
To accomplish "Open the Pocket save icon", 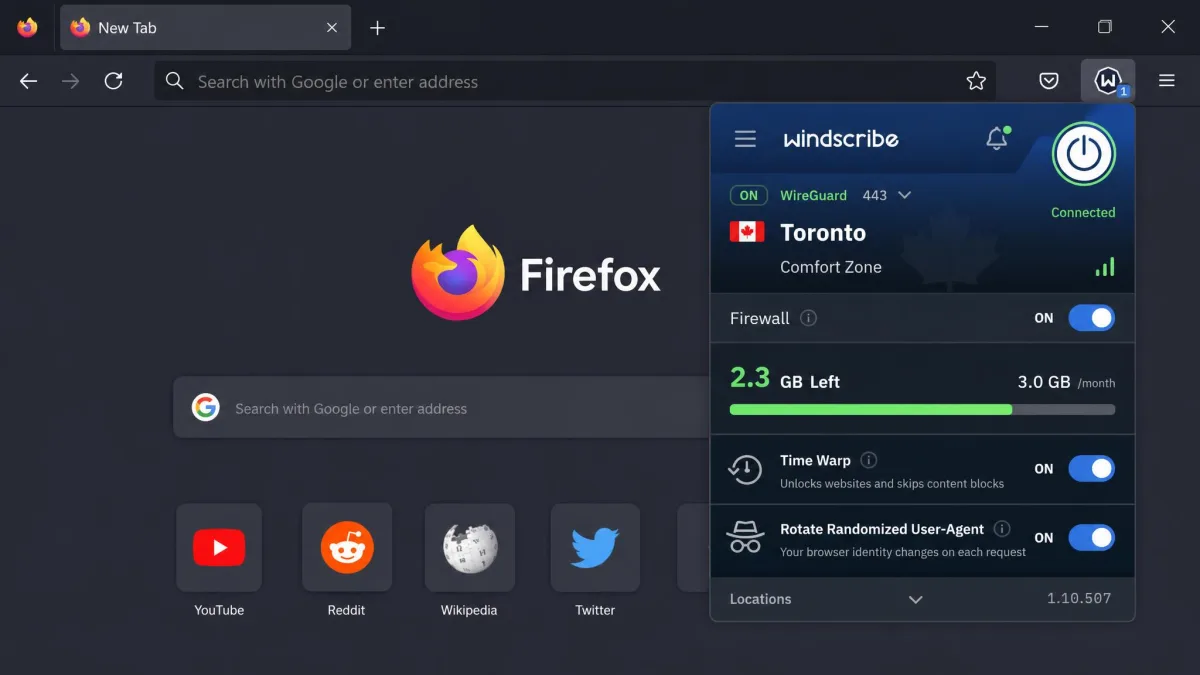I will click(x=1049, y=81).
